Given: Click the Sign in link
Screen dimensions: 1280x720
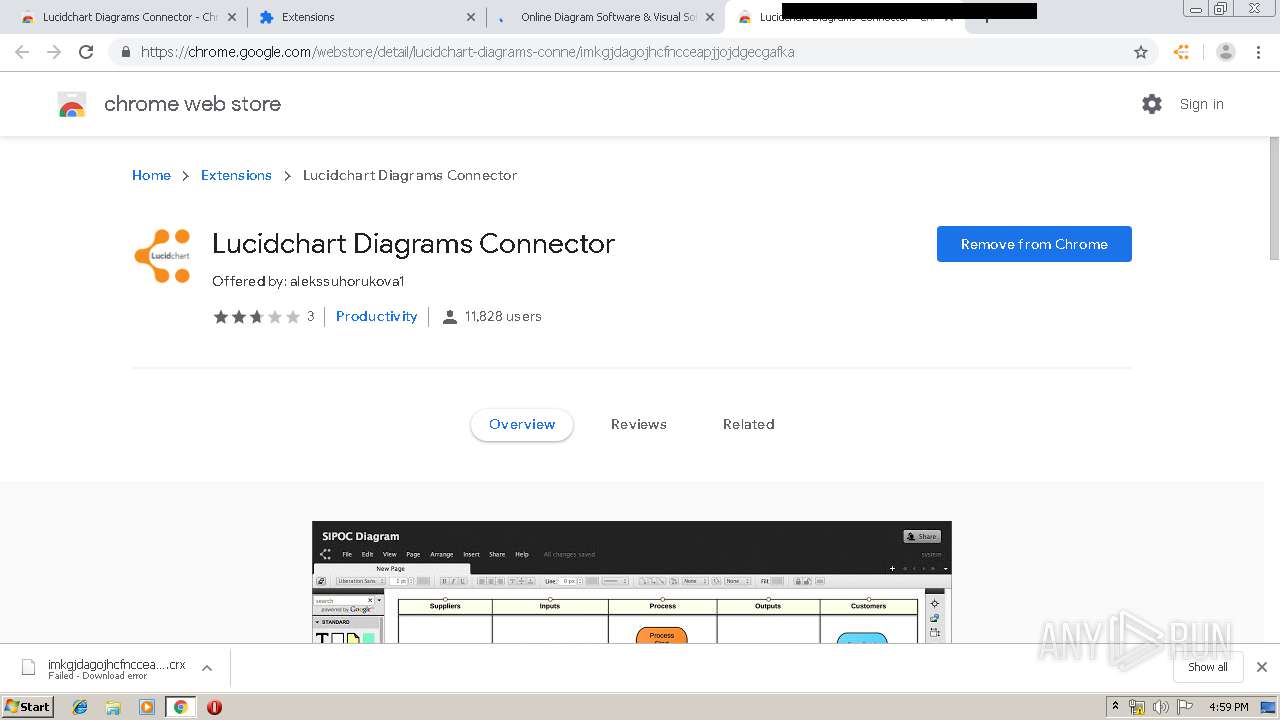Looking at the screenshot, I should (x=1201, y=104).
